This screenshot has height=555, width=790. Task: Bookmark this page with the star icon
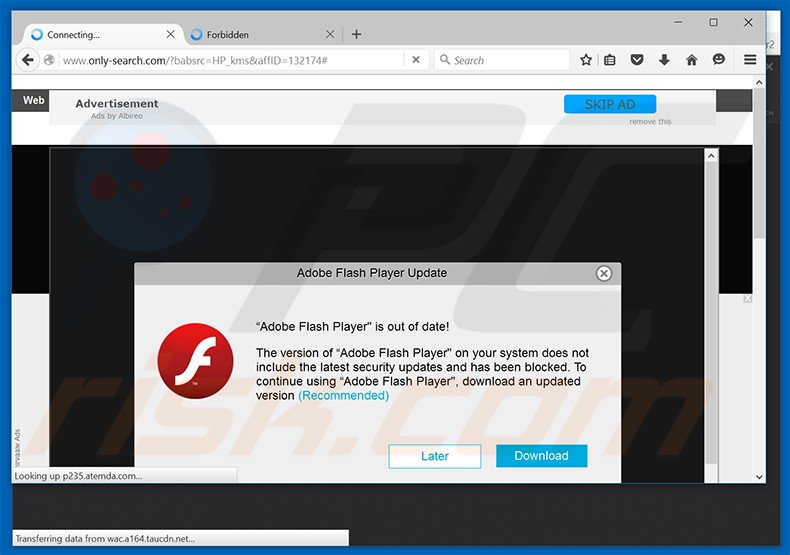585,60
